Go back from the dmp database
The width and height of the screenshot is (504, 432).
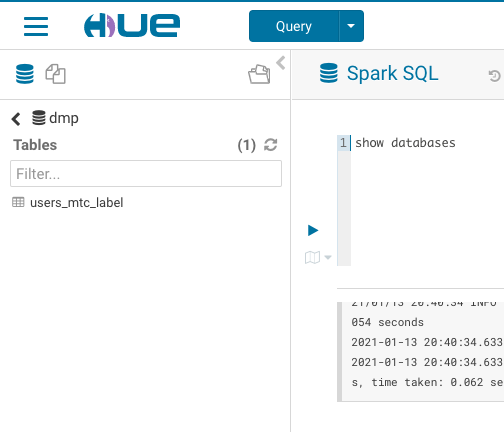coord(16,119)
